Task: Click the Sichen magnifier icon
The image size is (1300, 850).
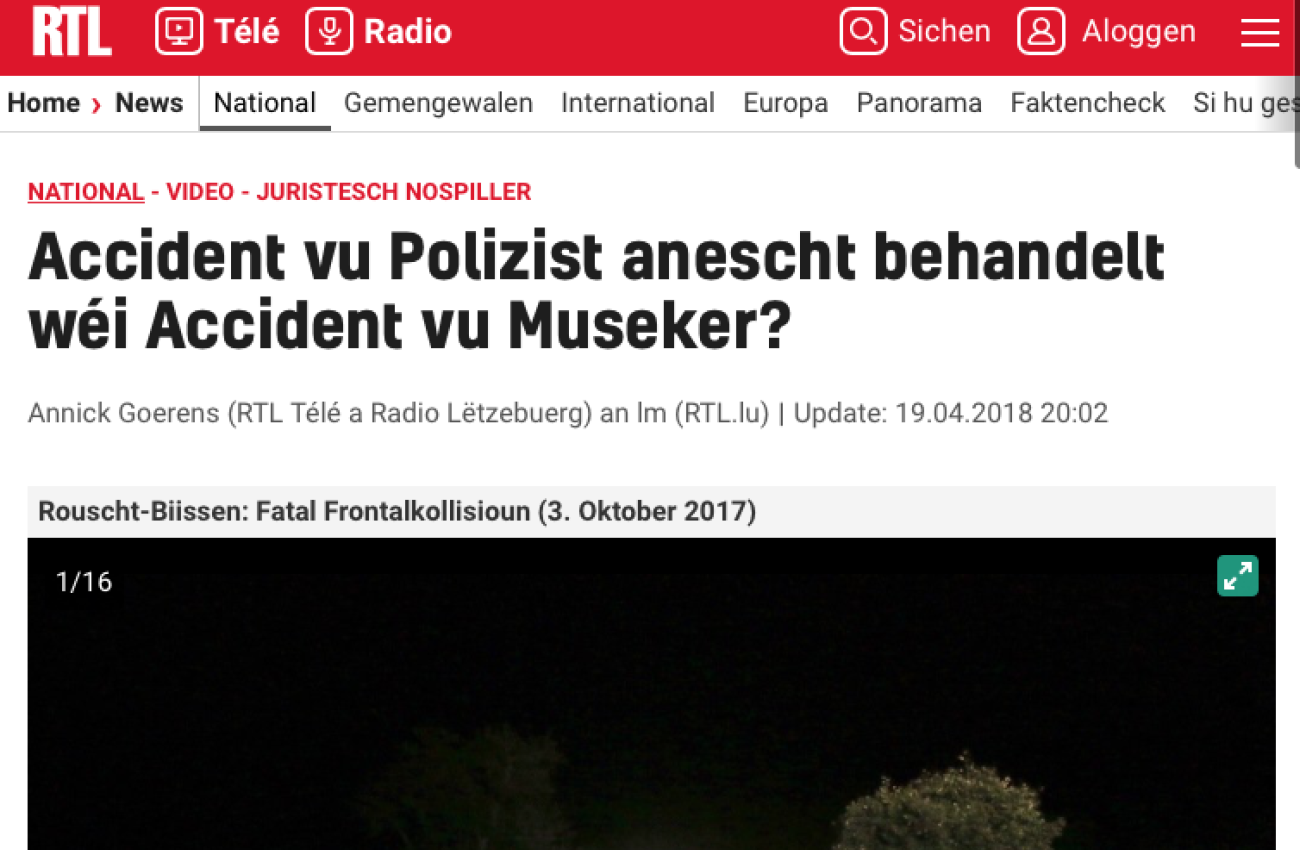Action: pyautogui.click(x=864, y=31)
